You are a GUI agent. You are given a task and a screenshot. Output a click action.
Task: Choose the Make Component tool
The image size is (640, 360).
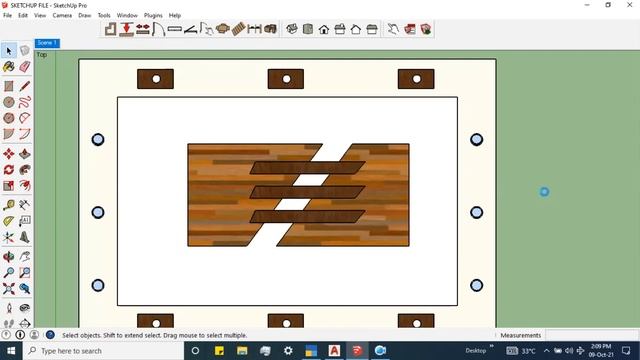point(24,51)
